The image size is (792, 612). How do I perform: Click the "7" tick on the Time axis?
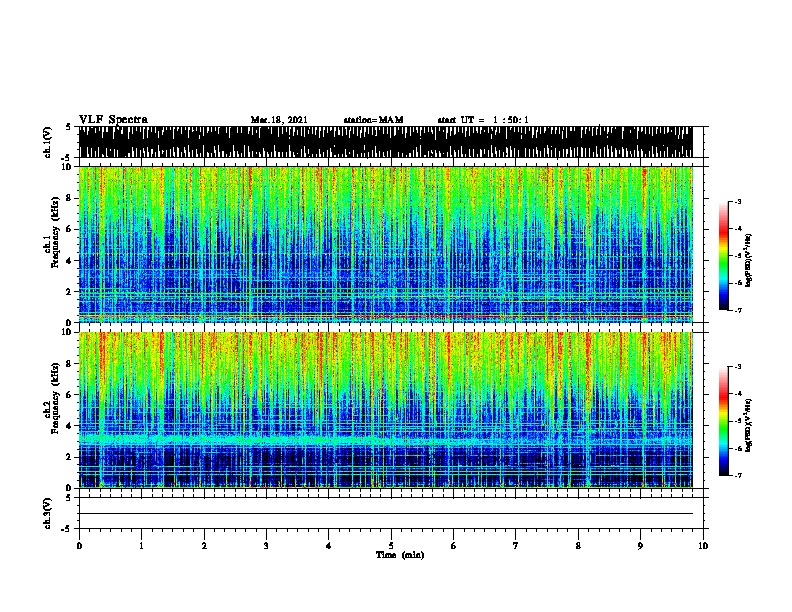pos(516,546)
